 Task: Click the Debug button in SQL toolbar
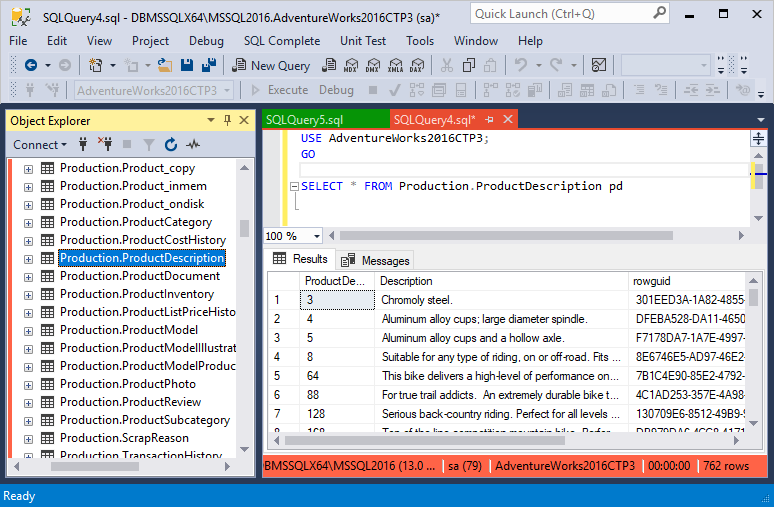336,90
